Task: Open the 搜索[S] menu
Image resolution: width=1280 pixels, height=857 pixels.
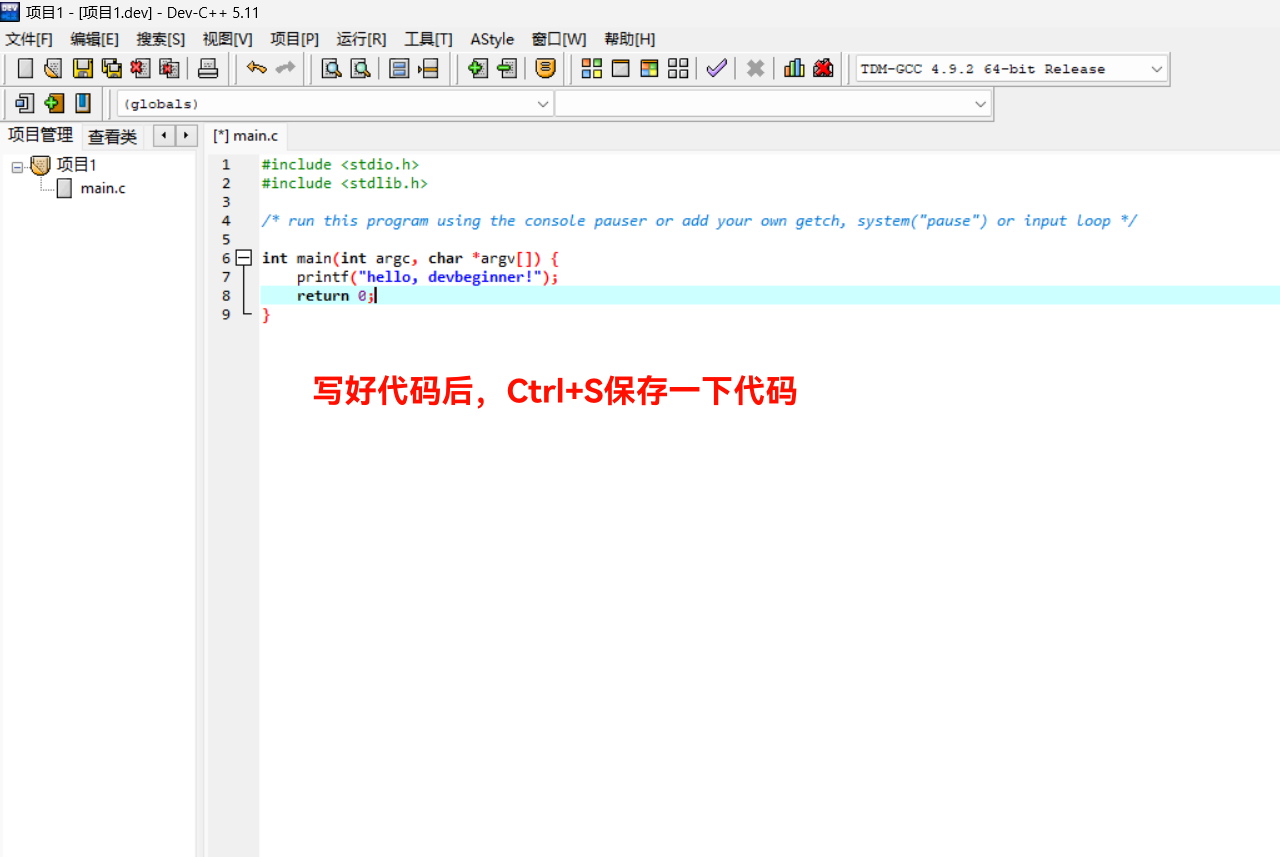Action: (x=161, y=39)
